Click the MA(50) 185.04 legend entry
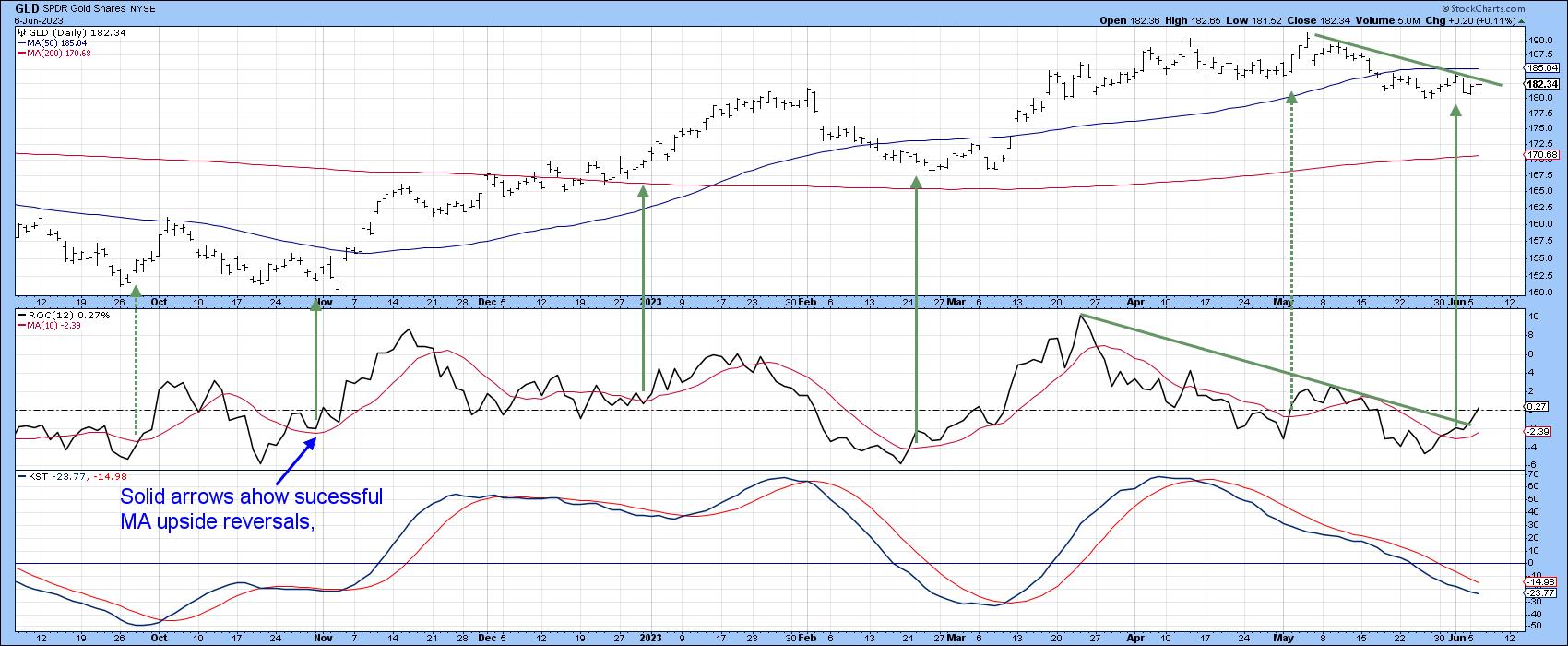This screenshot has height=646, width=1568. pos(55,42)
